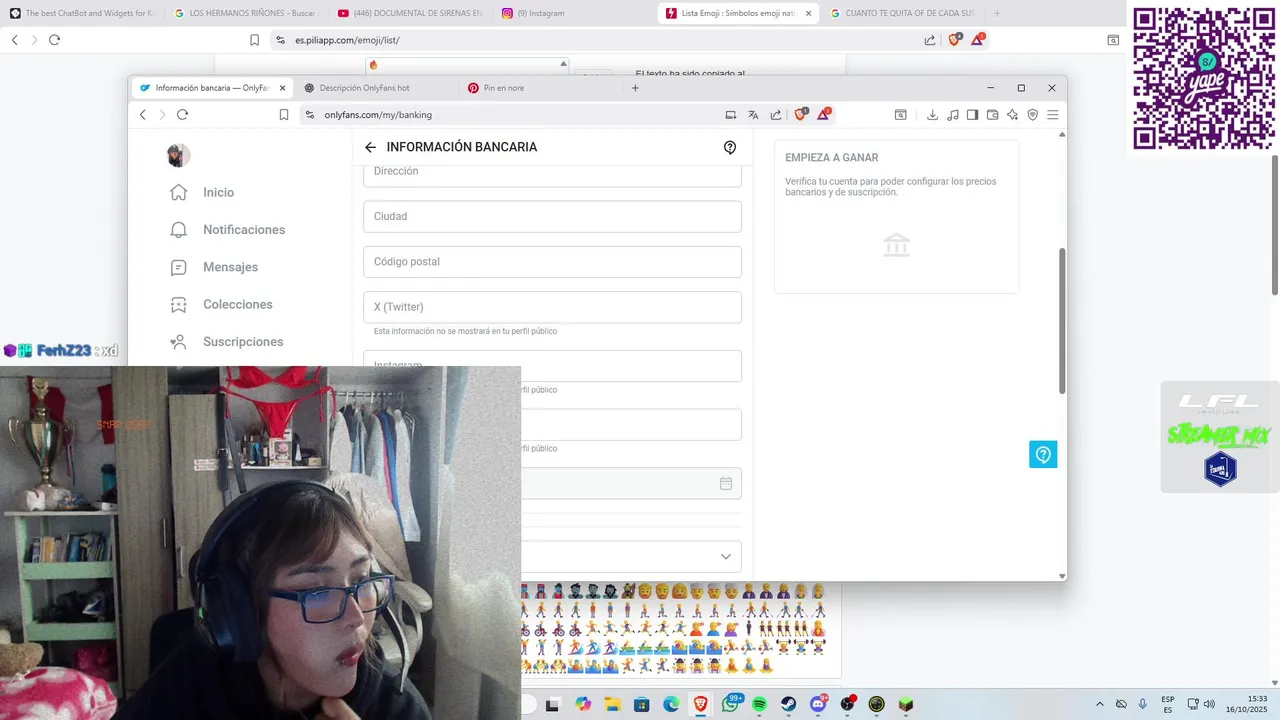Open Notificaciones link in sidebar
This screenshot has height=720, width=1280.
click(244, 230)
